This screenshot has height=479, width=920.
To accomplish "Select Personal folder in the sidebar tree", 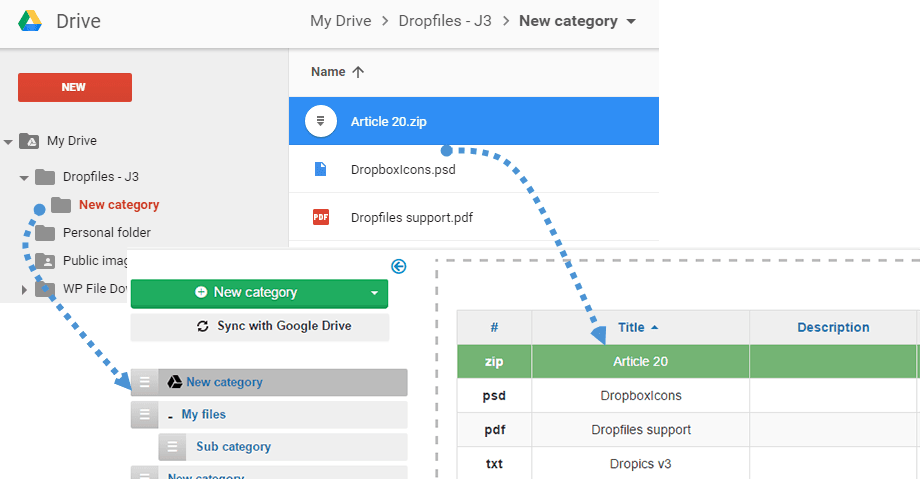I will point(107,232).
